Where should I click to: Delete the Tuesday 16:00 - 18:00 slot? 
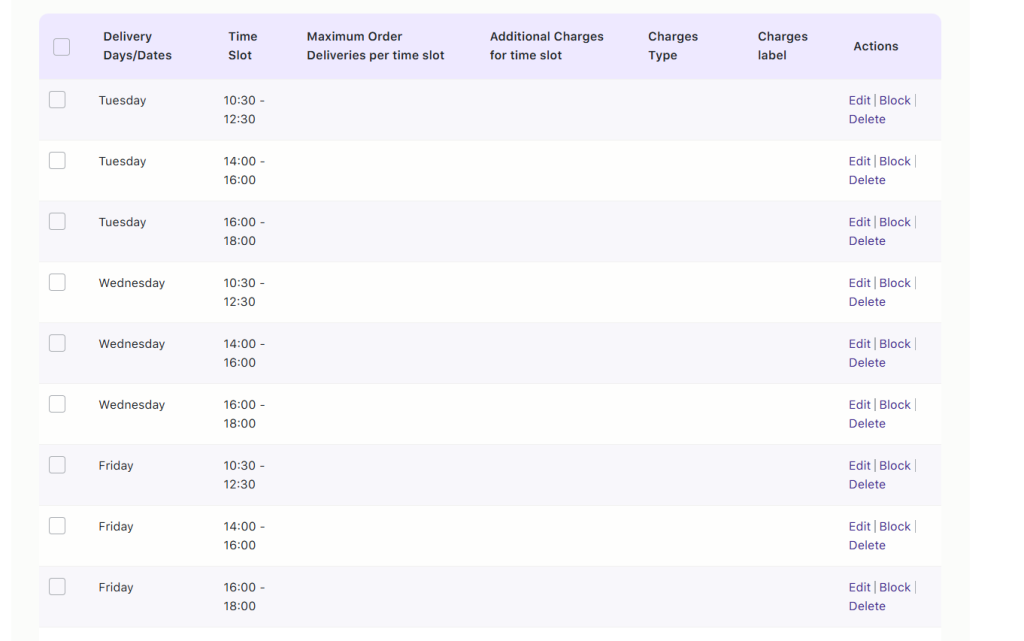[x=867, y=240]
